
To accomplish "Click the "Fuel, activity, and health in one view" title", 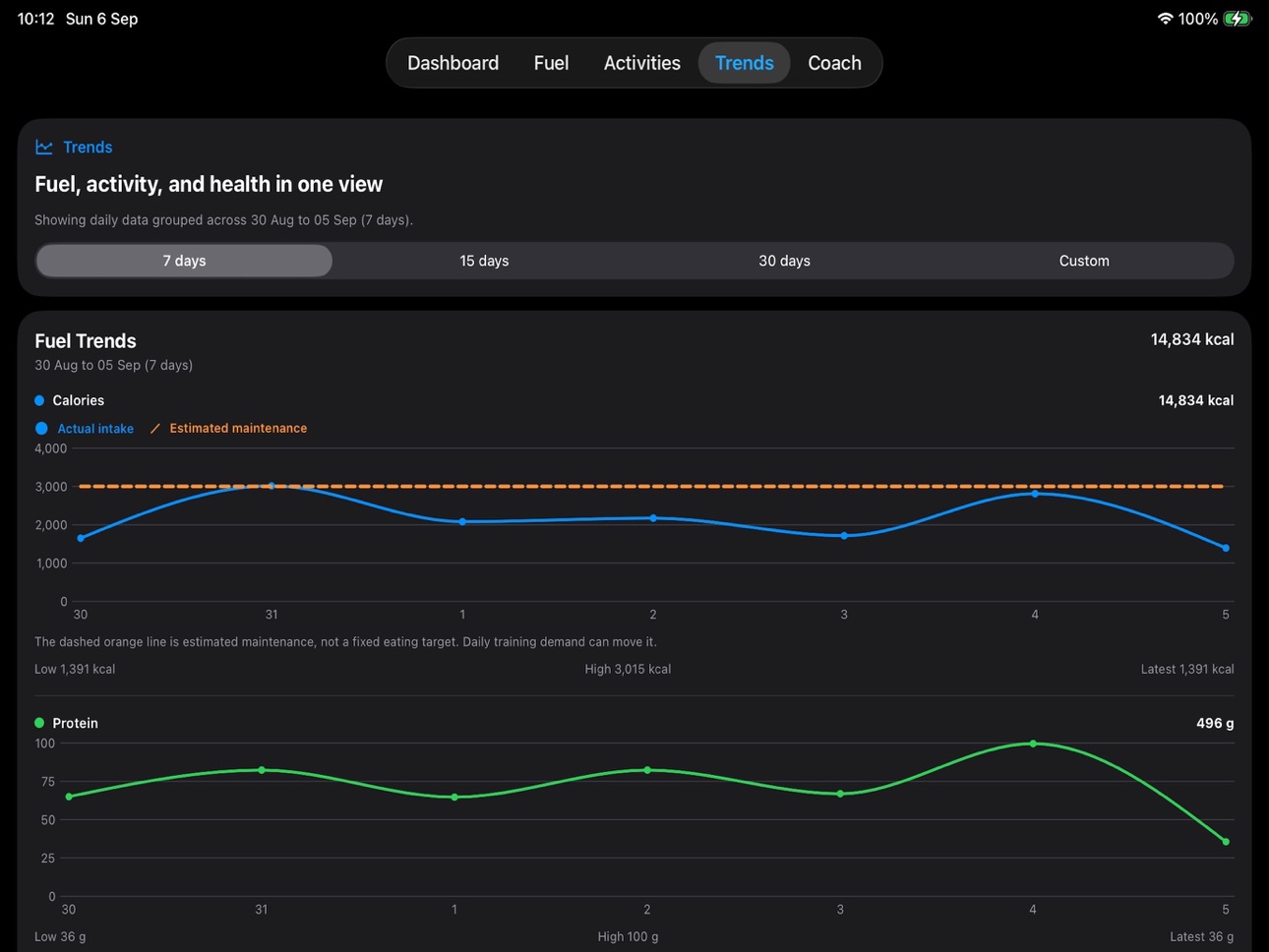I will pyautogui.click(x=209, y=184).
